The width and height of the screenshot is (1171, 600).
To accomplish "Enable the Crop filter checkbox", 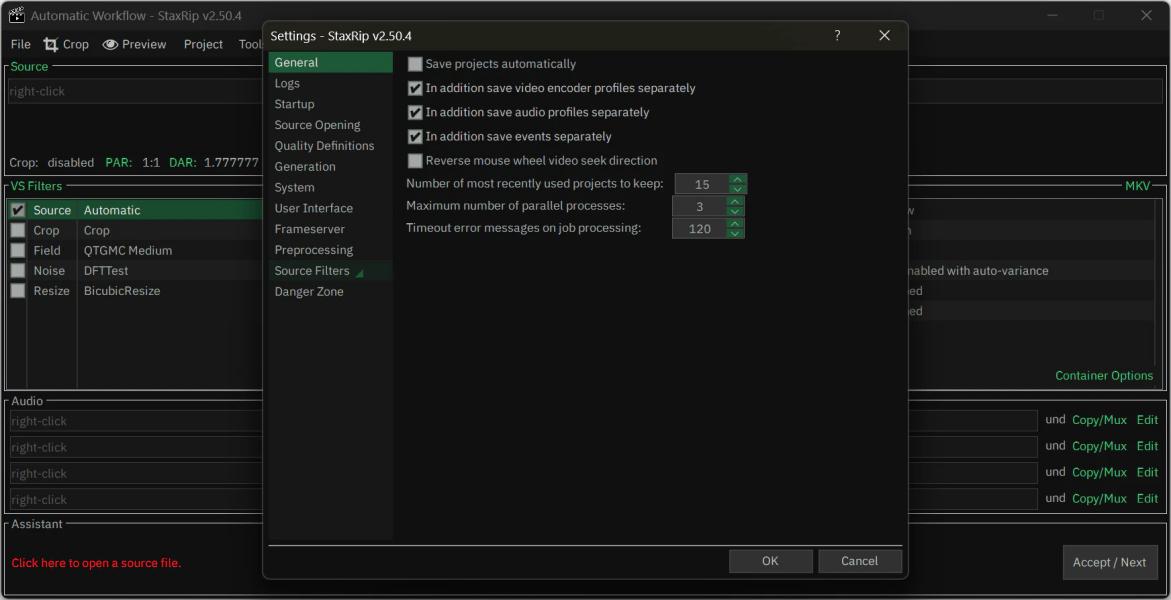I will click(x=18, y=231).
